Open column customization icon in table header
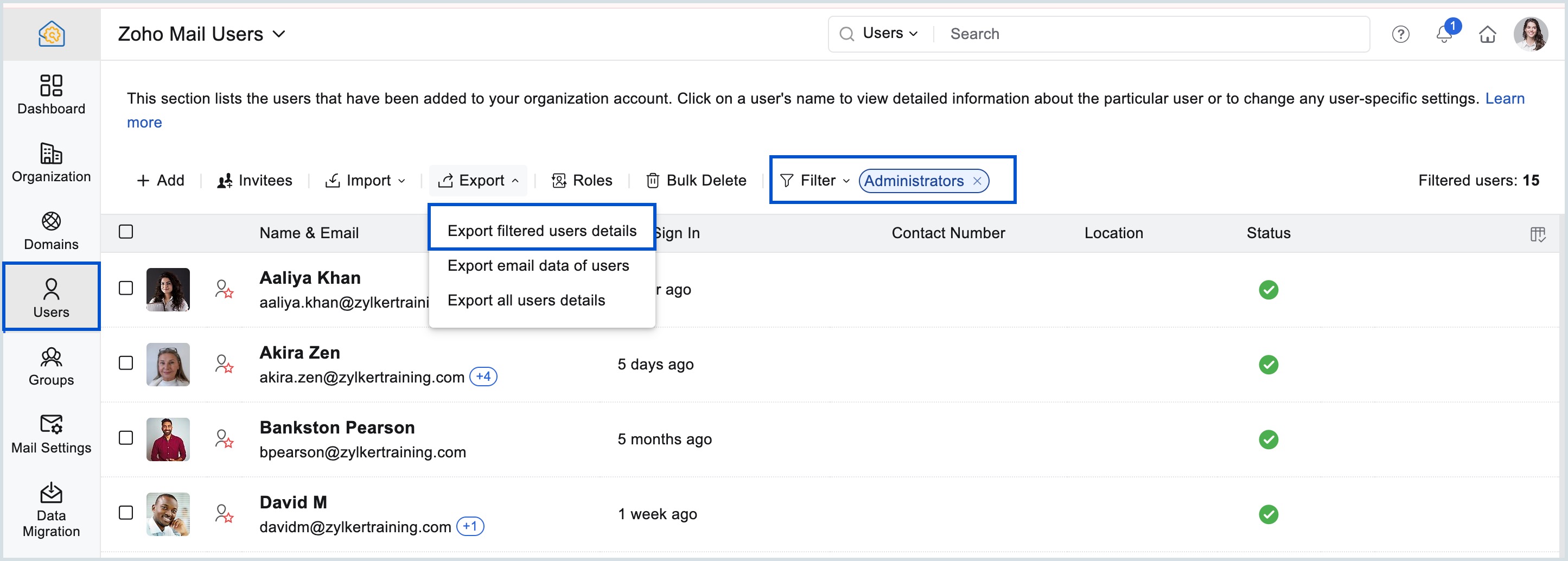This screenshot has width=1568, height=561. click(1537, 234)
